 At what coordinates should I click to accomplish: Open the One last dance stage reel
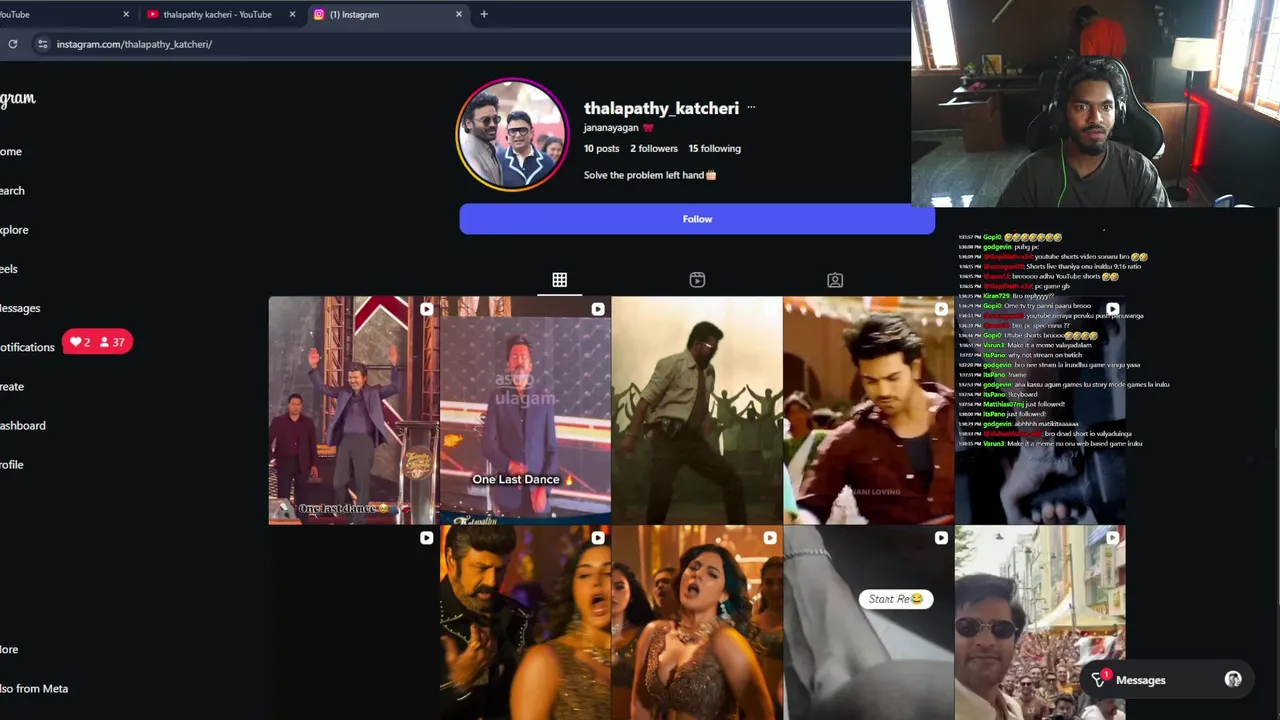coord(353,410)
